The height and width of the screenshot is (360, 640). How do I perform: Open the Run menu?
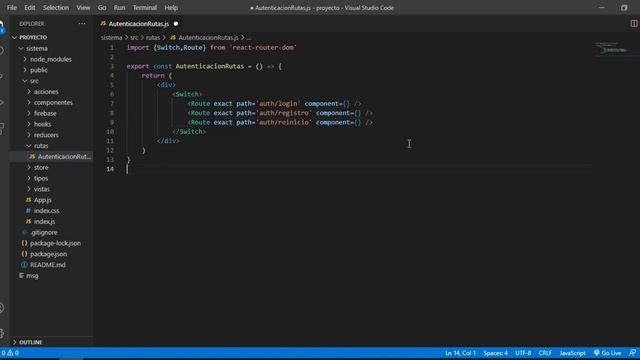119,7
